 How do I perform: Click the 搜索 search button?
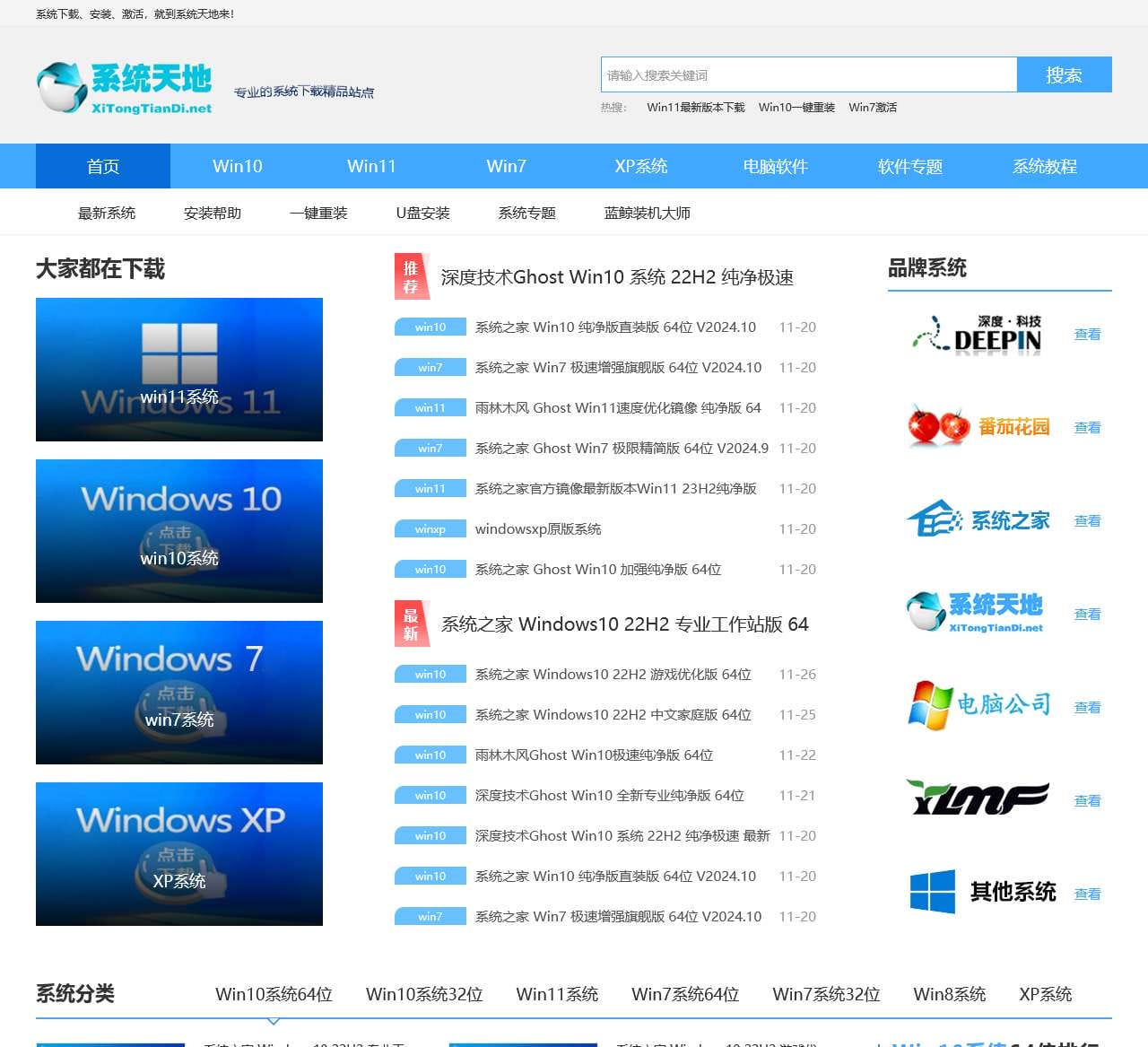(1065, 74)
